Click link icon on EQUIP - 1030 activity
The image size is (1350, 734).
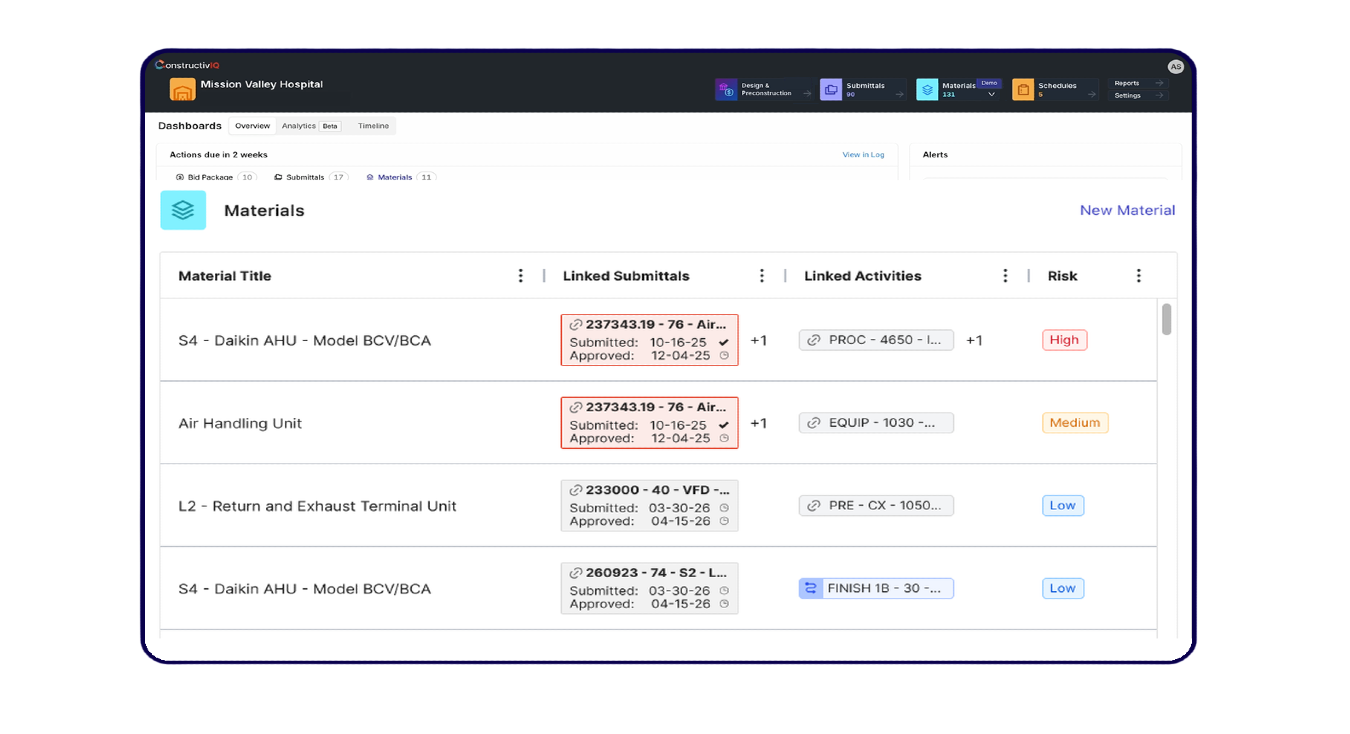coord(814,423)
